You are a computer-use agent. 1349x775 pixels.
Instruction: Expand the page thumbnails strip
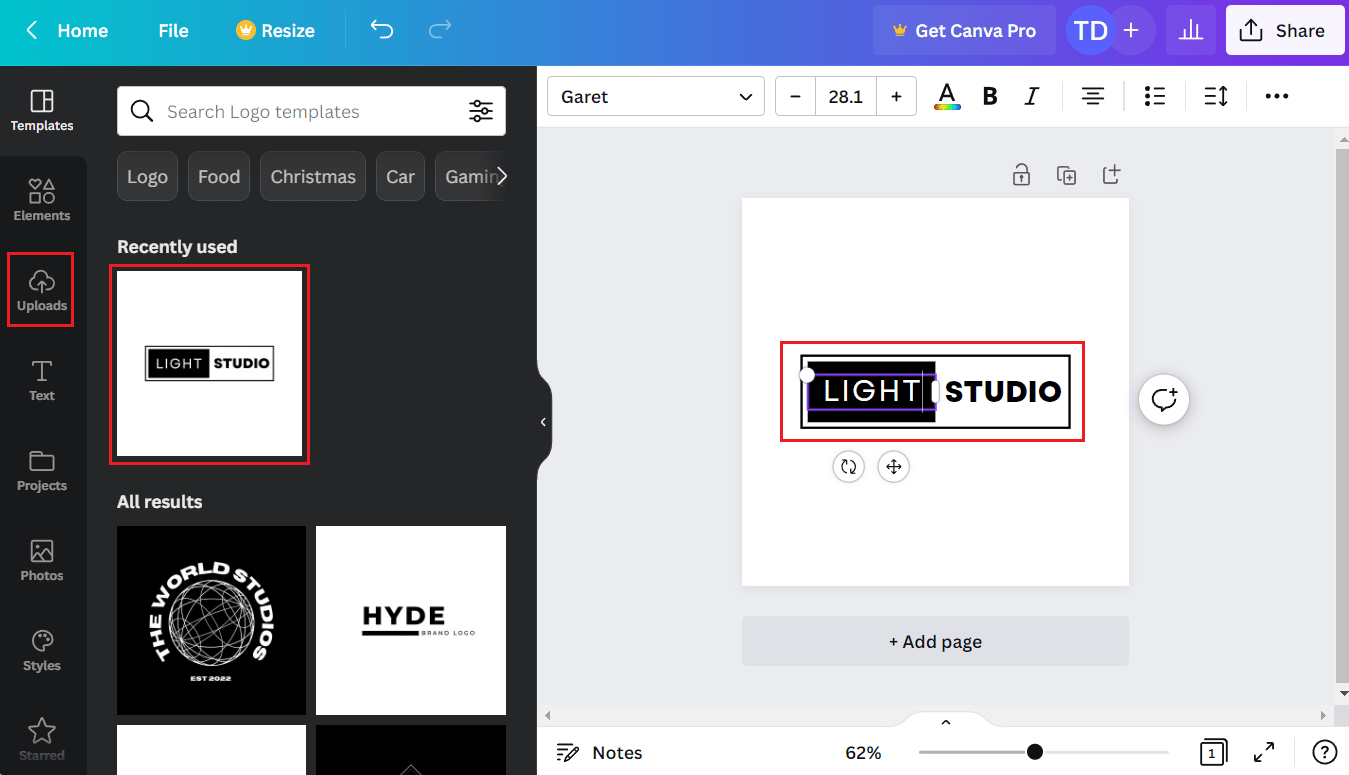[946, 721]
